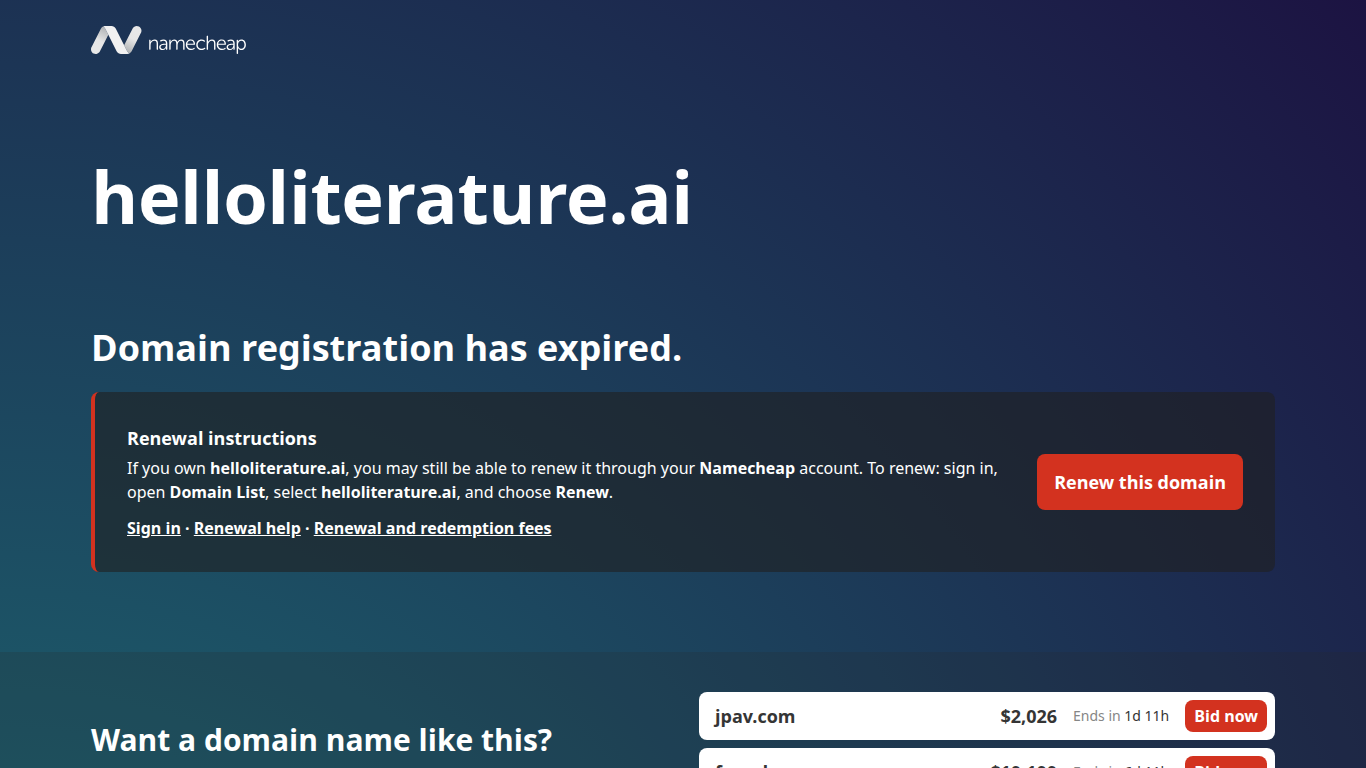Select the jpav.com domain name
Image resolution: width=1366 pixels, height=768 pixels.
755,716
